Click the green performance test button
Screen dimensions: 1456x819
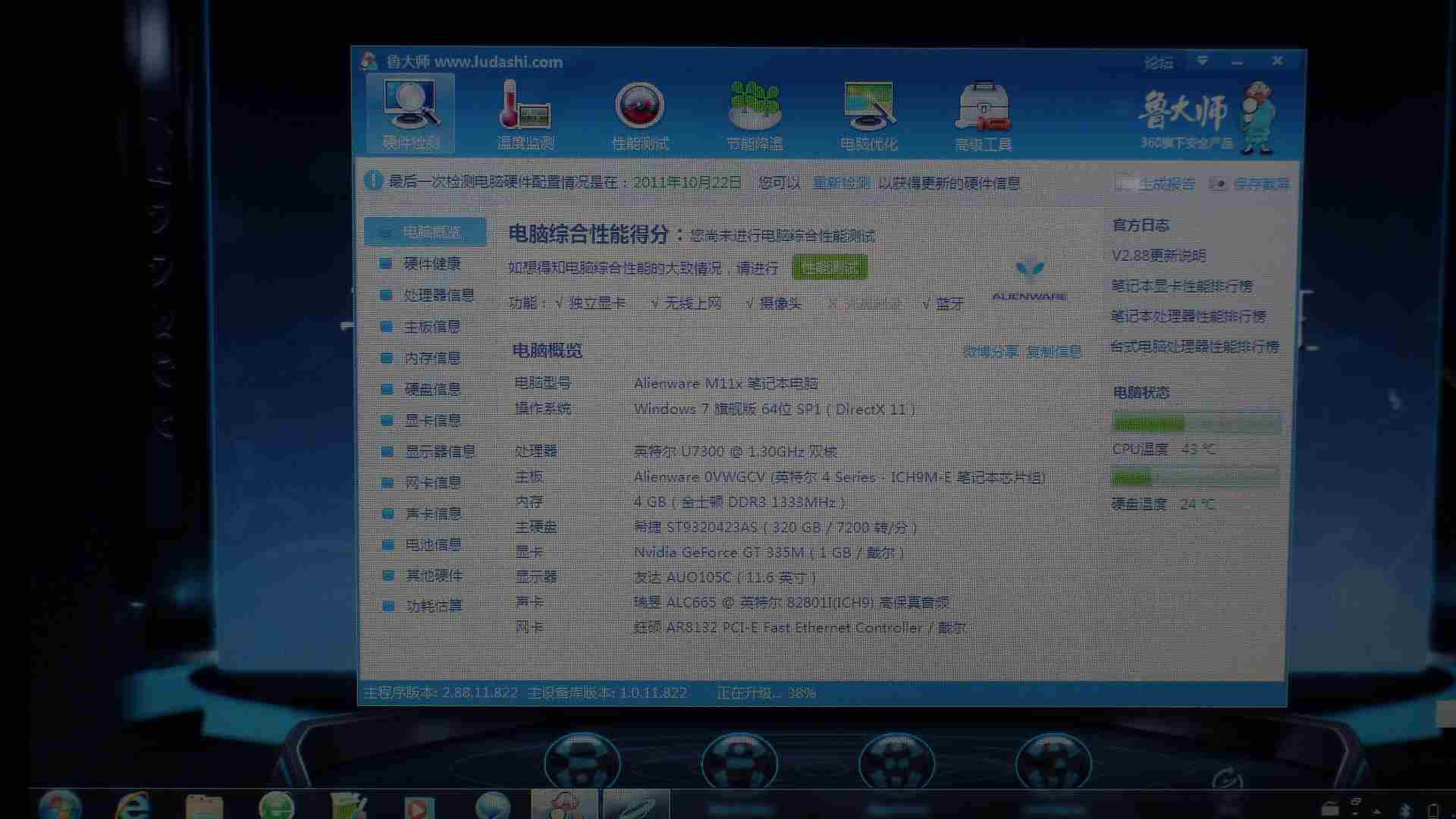pos(830,268)
